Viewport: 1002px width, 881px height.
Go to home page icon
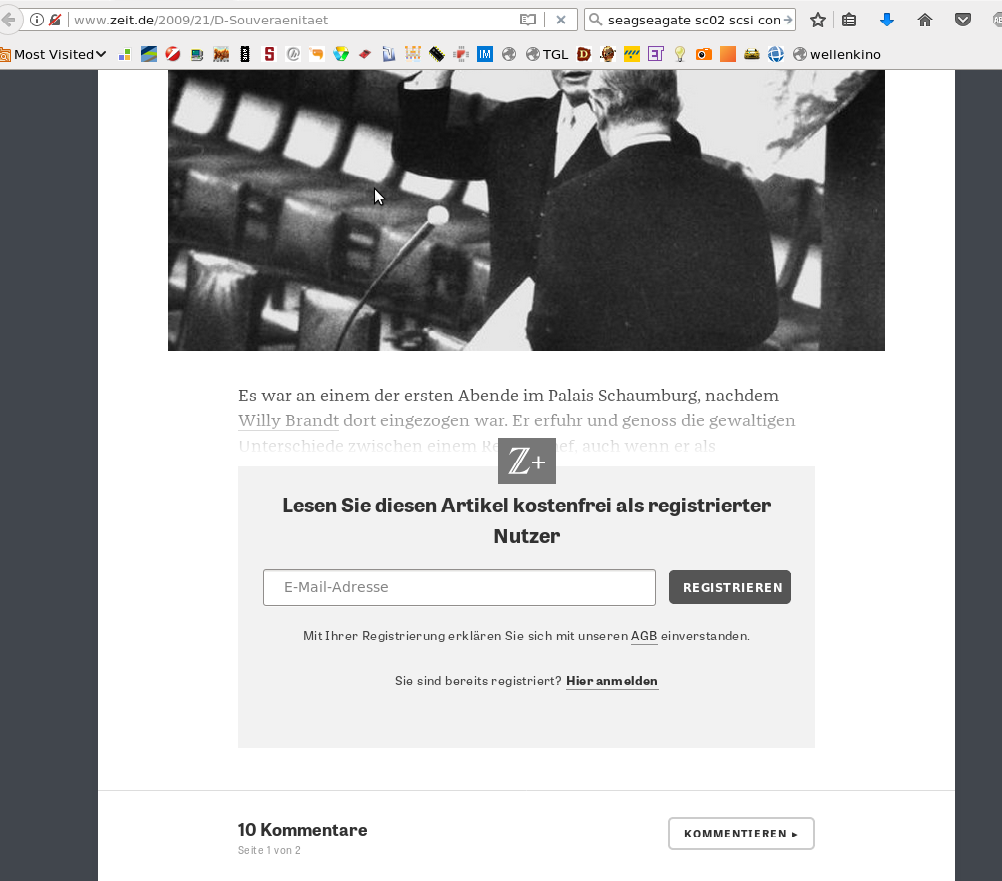(925, 20)
